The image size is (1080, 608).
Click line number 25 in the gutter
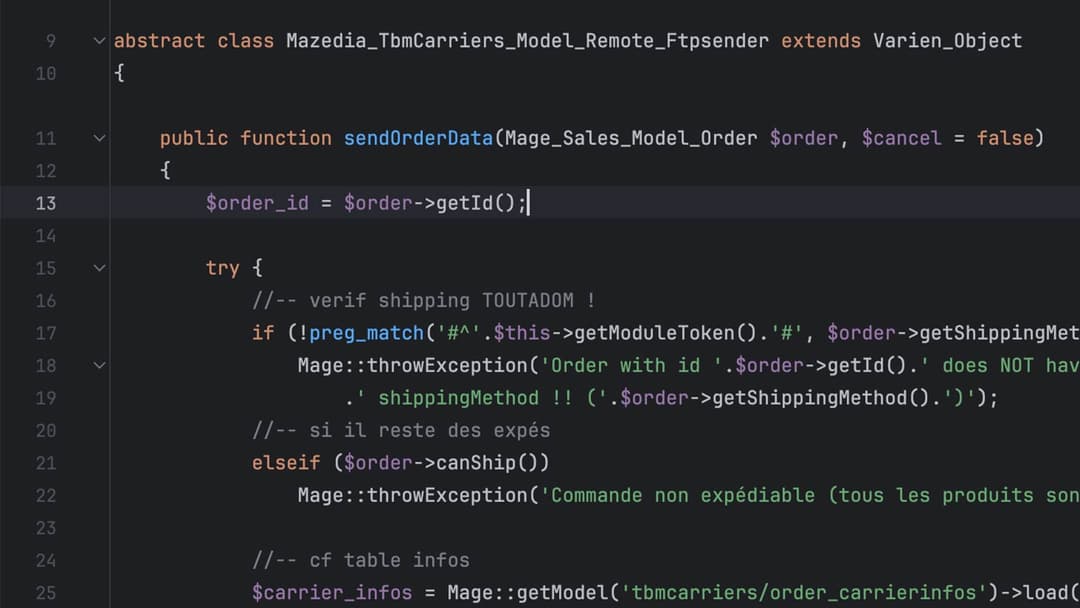click(46, 593)
